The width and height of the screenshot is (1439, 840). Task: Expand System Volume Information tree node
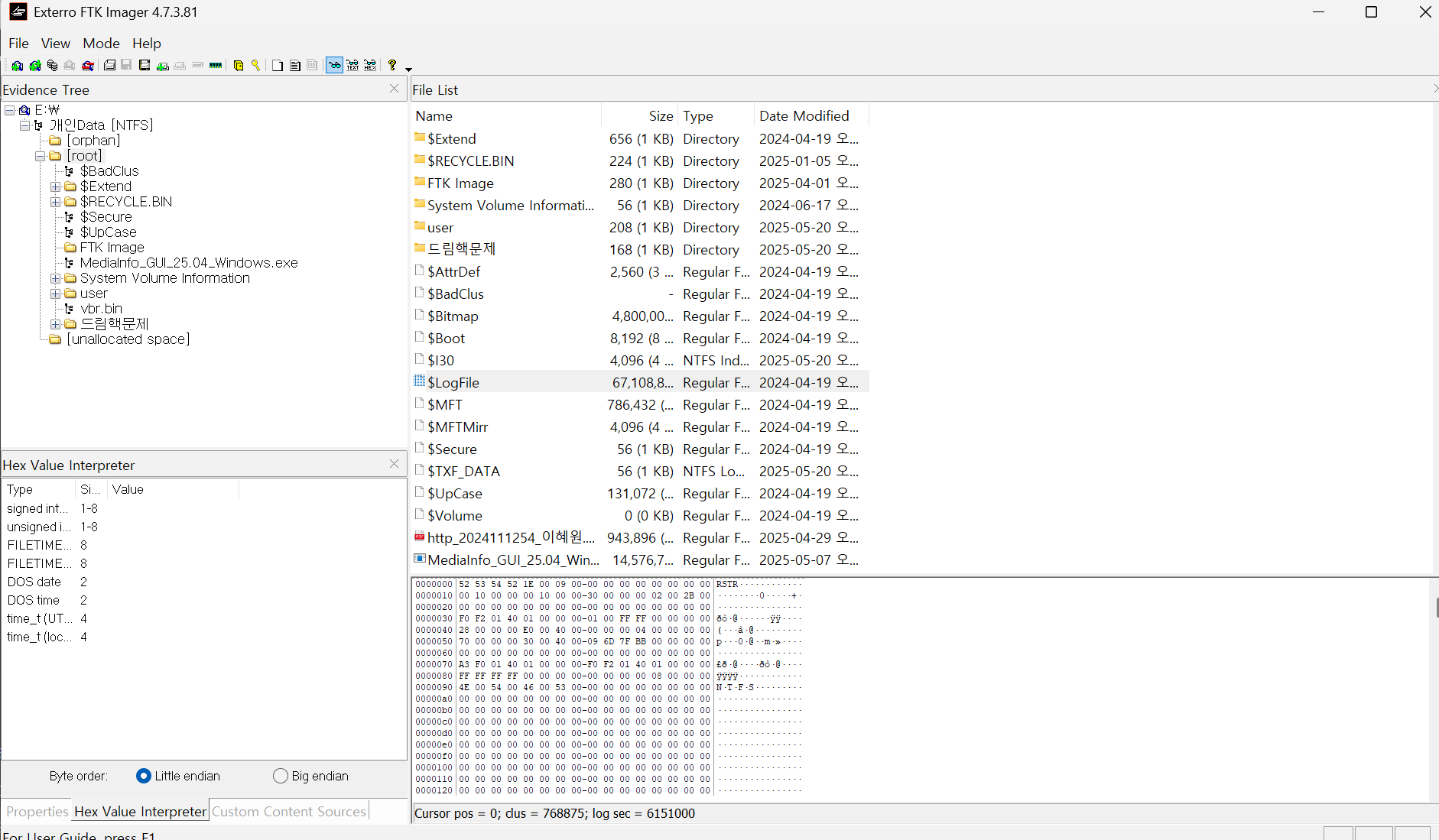tap(55, 278)
